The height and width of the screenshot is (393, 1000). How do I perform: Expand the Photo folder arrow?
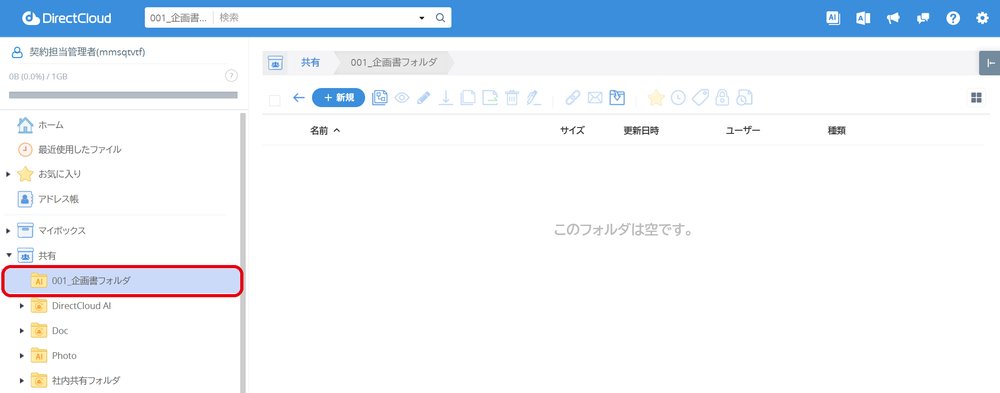tap(22, 355)
